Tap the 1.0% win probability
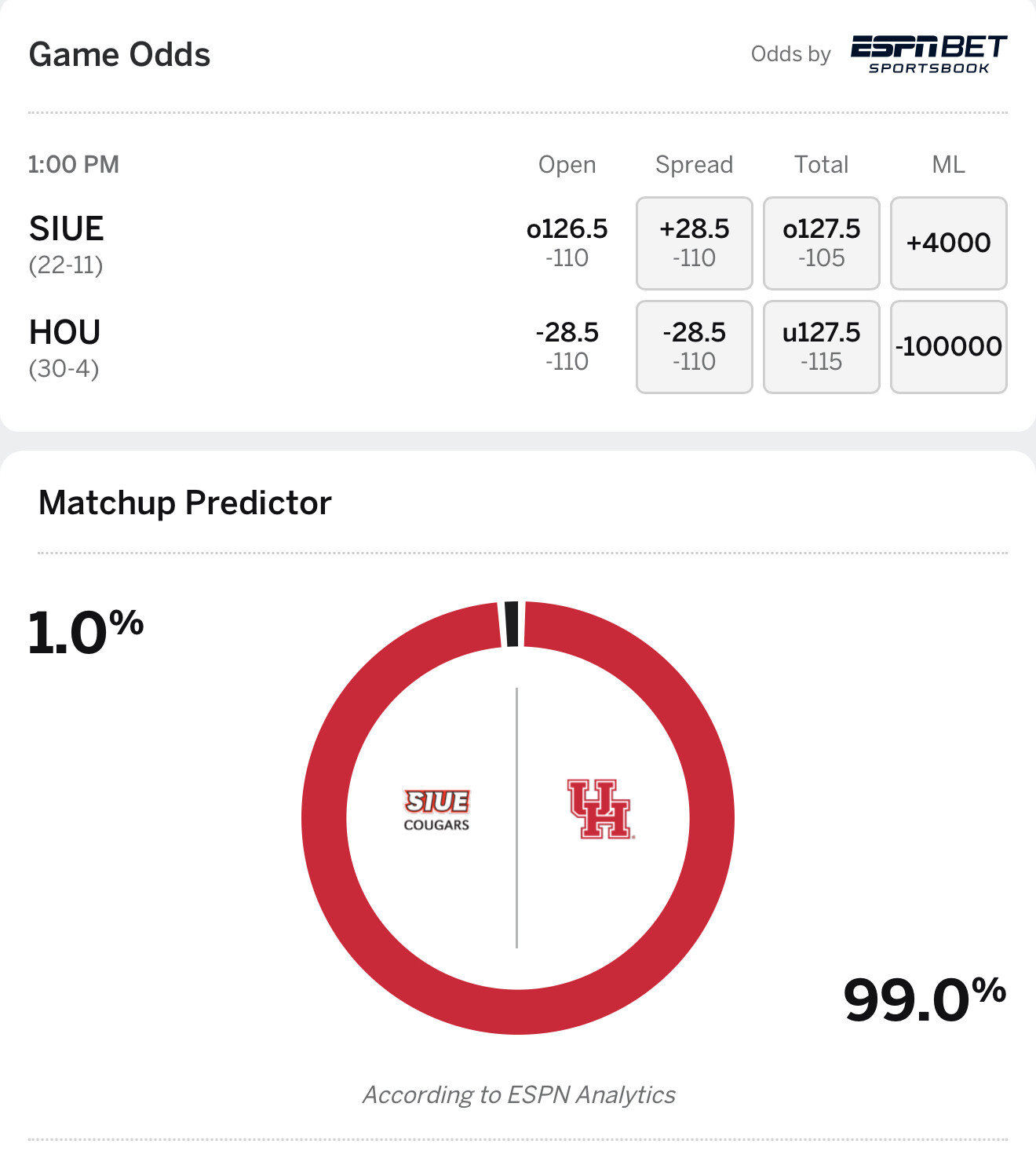Screen dimensions: 1036x1158 [x=86, y=633]
